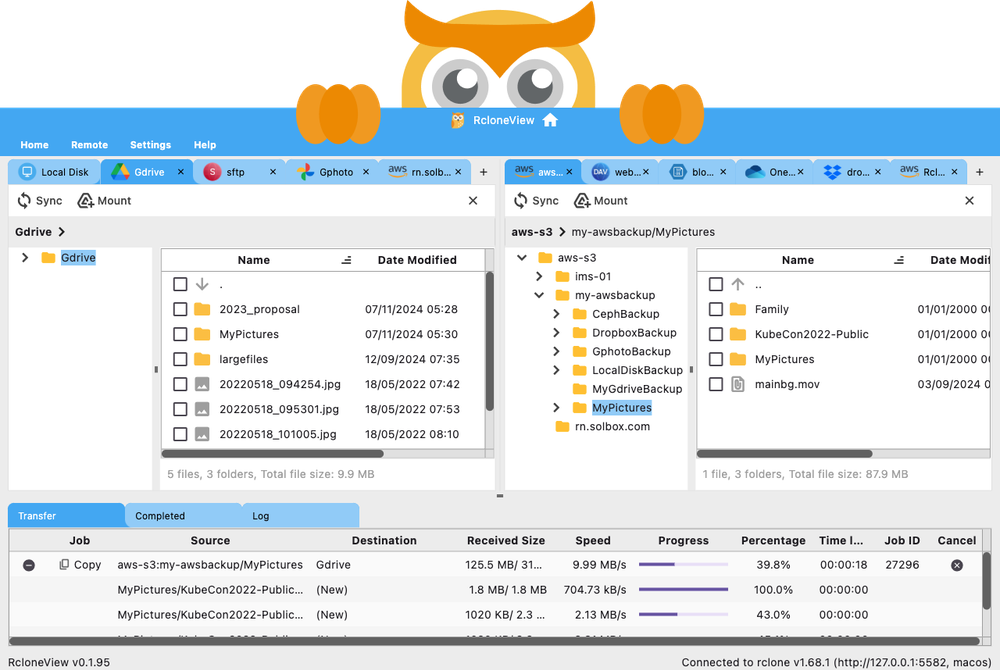Select MyGdriveBackup in aws-s3 tree
The width and height of the screenshot is (1000, 670).
tap(637, 389)
